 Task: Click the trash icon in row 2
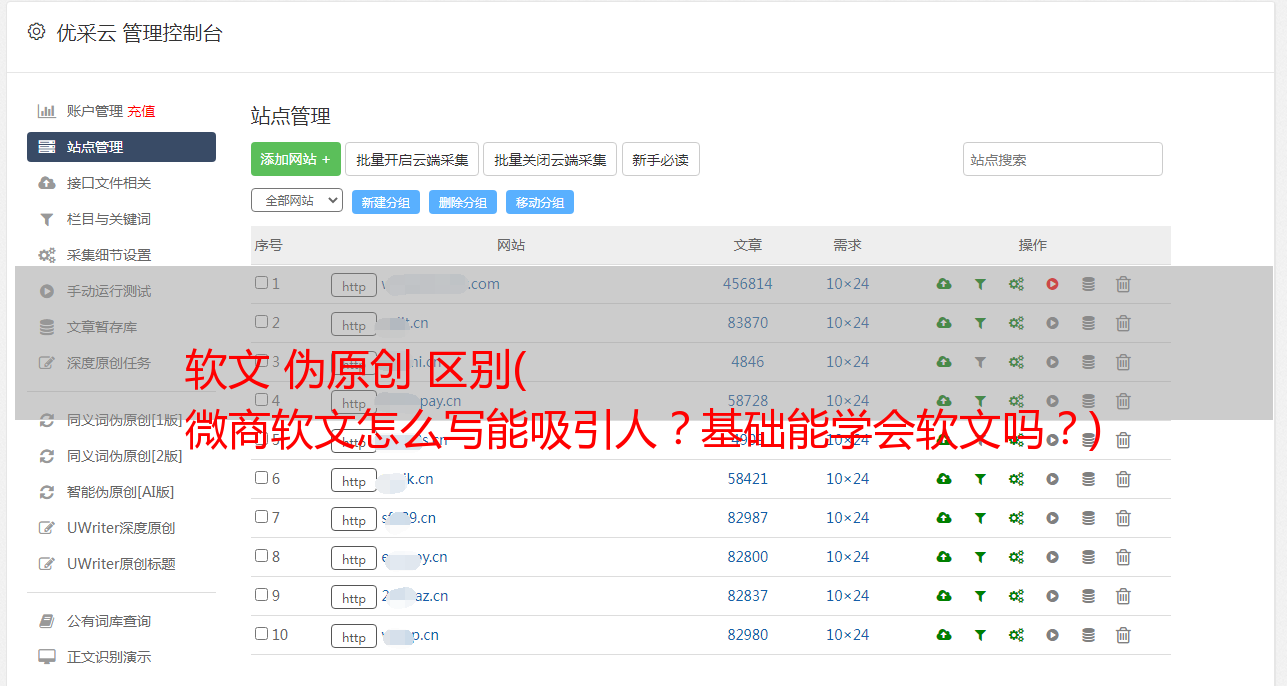click(1123, 323)
